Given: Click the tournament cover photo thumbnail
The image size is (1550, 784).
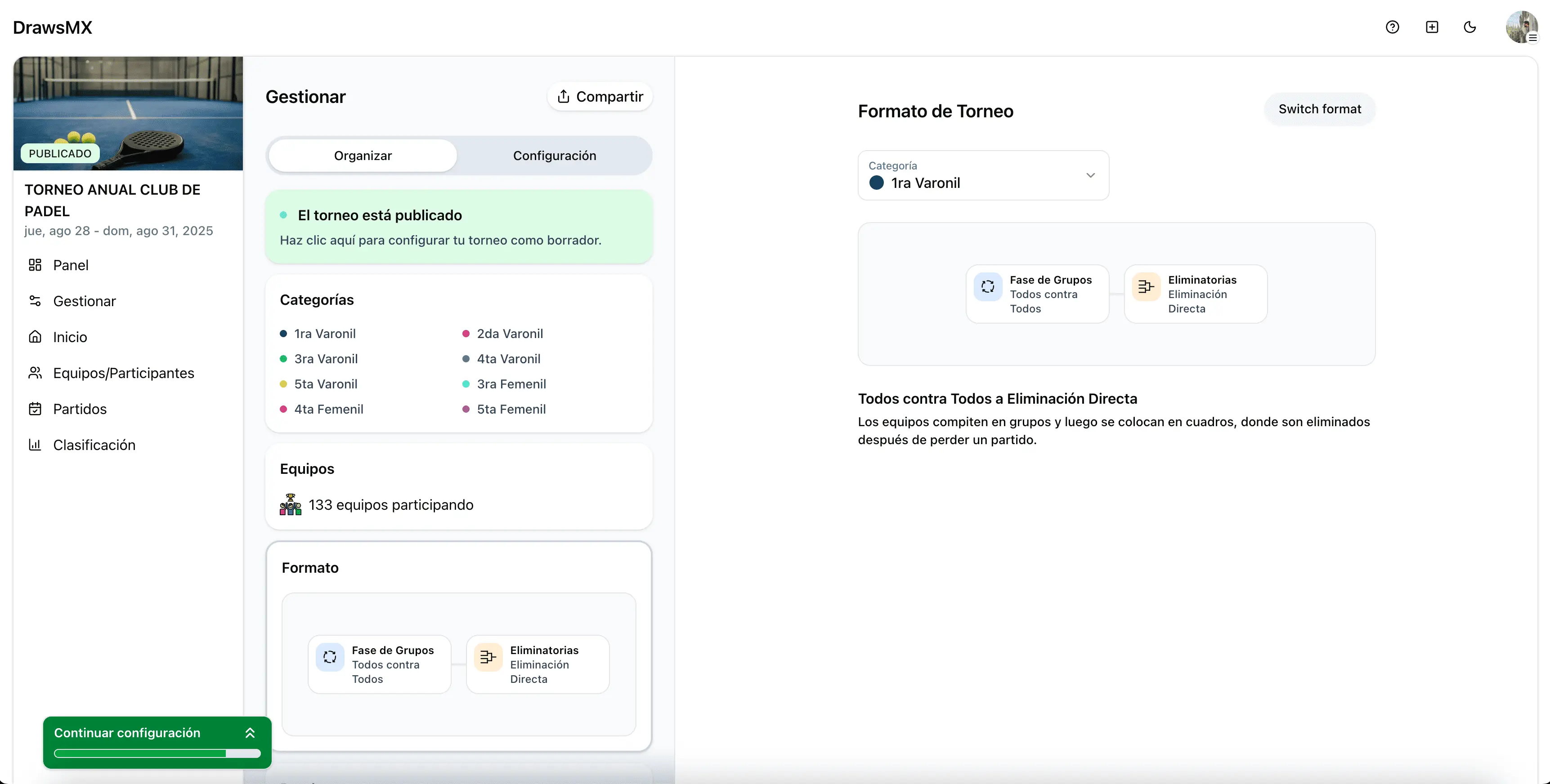Looking at the screenshot, I should point(128,113).
